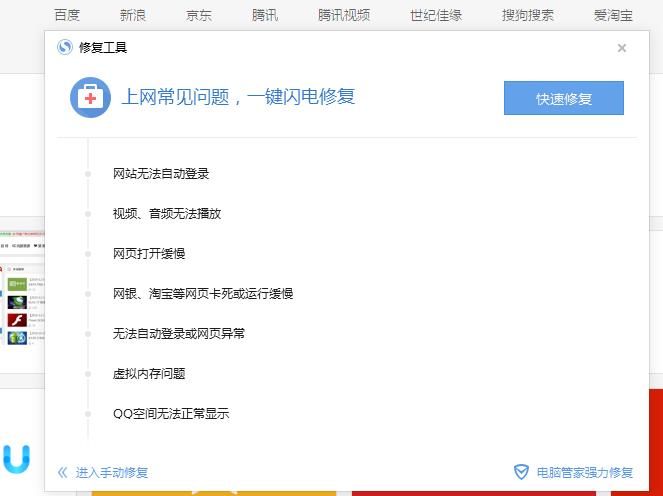
Task: Select 视频、音频无法播放 item
Action: point(167,214)
